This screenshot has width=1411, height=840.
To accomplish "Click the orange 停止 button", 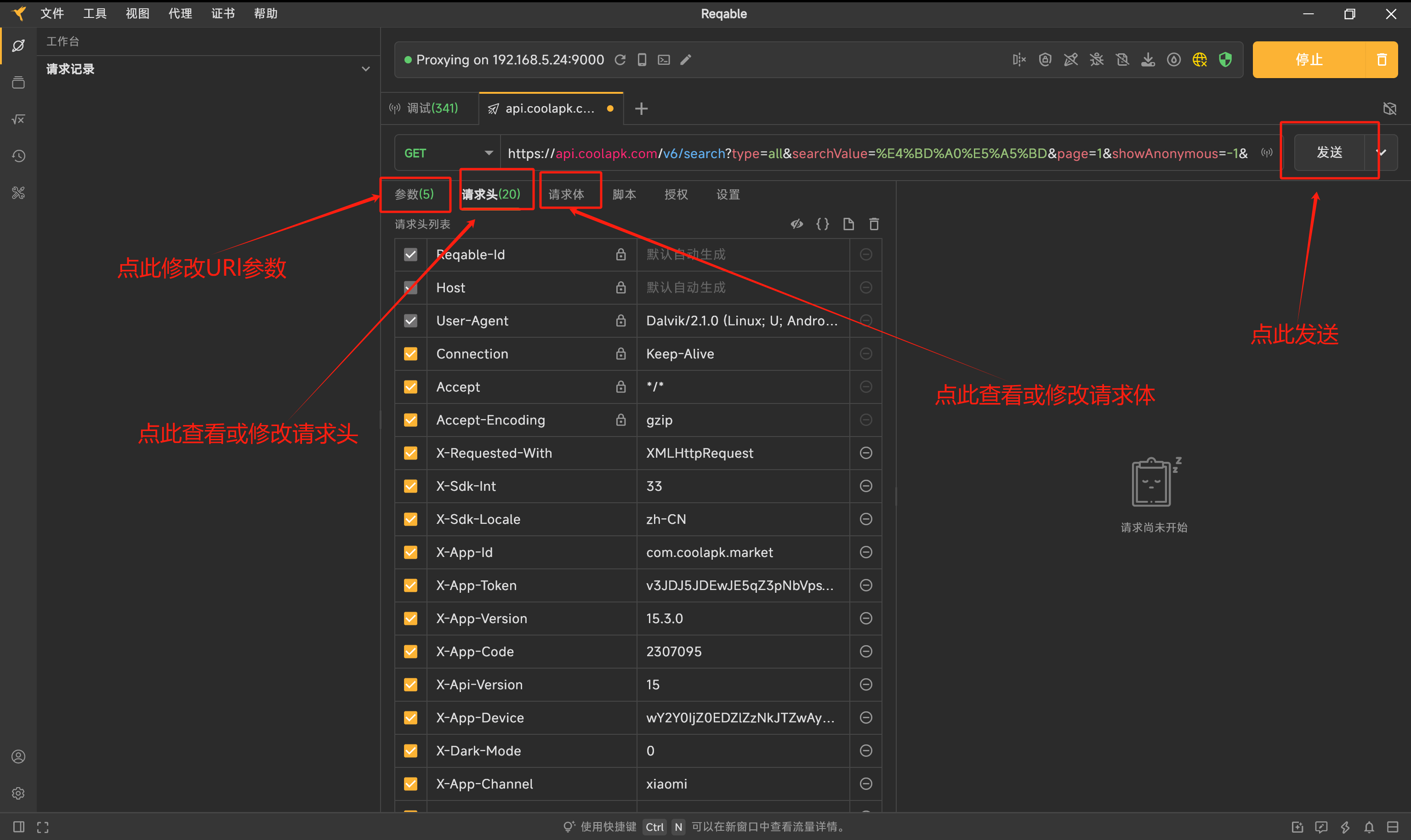I will pos(1309,59).
